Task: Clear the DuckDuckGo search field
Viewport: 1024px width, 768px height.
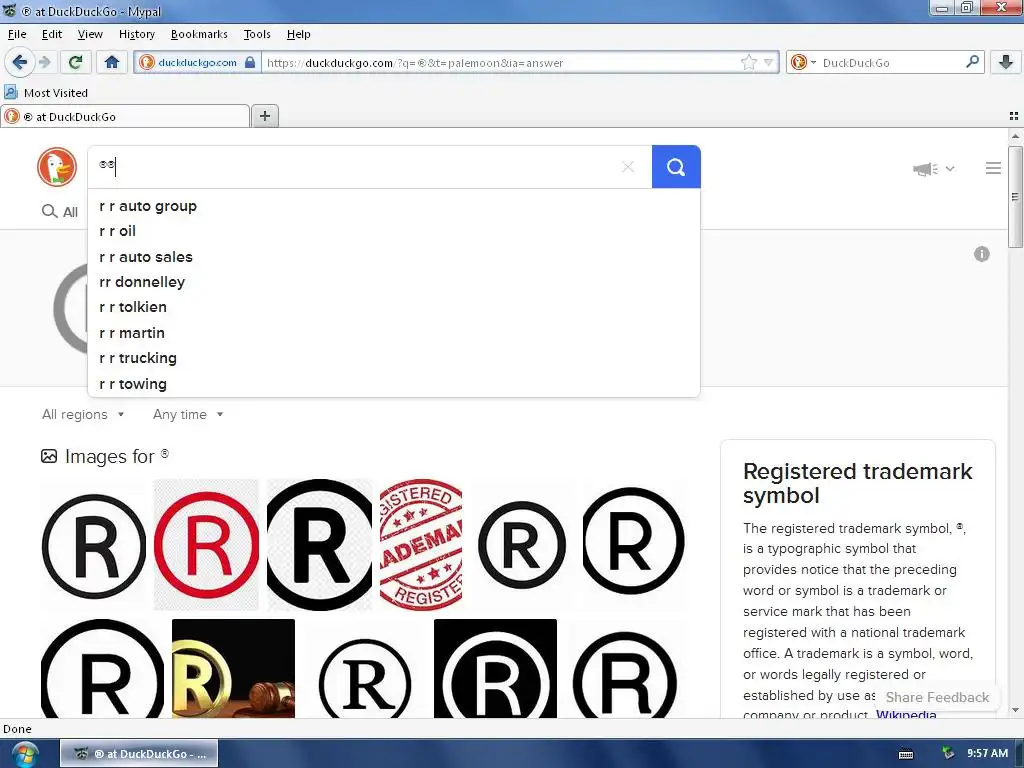Action: pyautogui.click(x=628, y=167)
